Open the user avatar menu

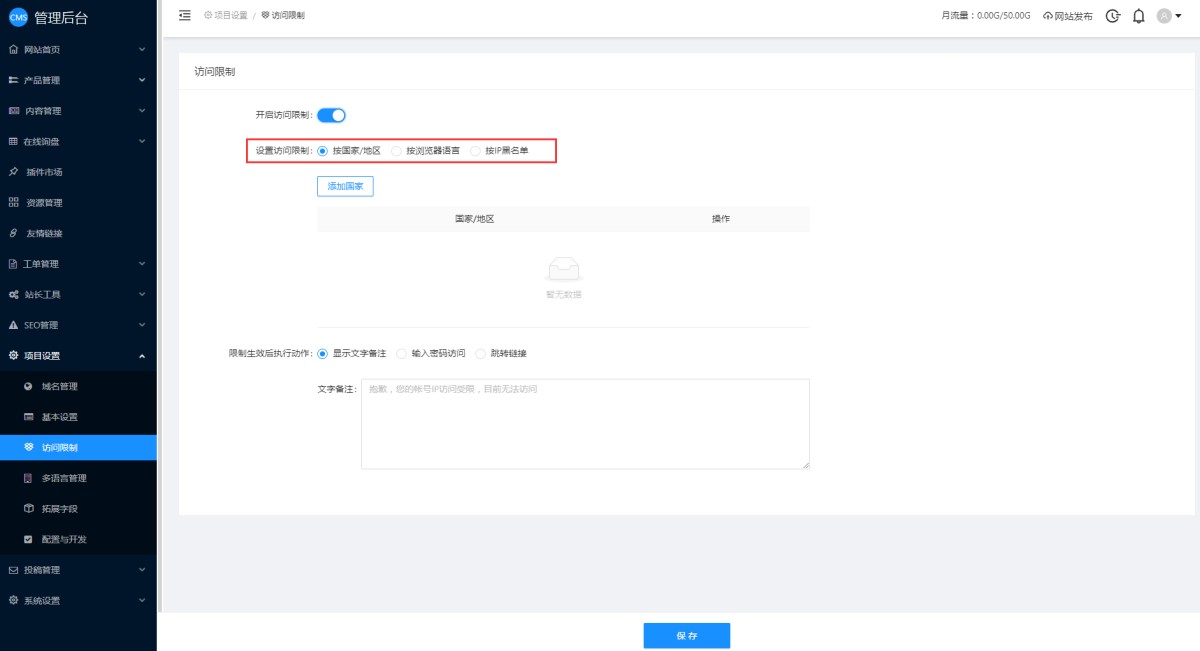click(x=1169, y=16)
